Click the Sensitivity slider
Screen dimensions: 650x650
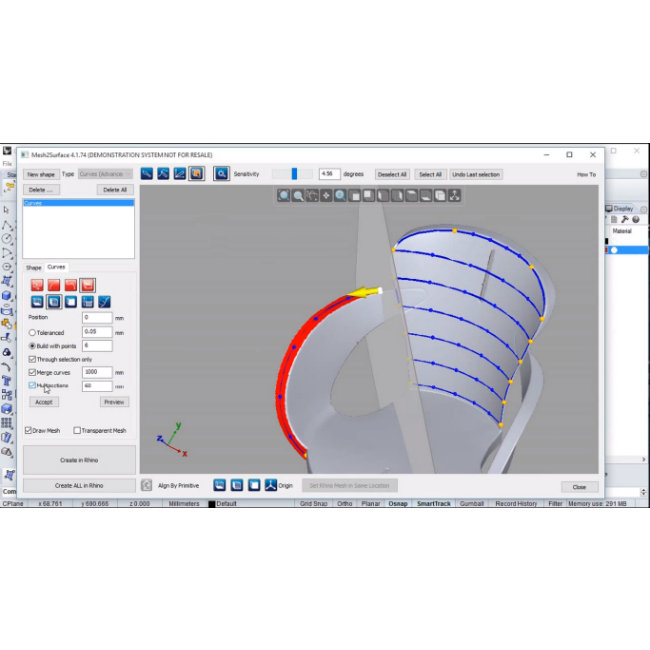(x=292, y=174)
